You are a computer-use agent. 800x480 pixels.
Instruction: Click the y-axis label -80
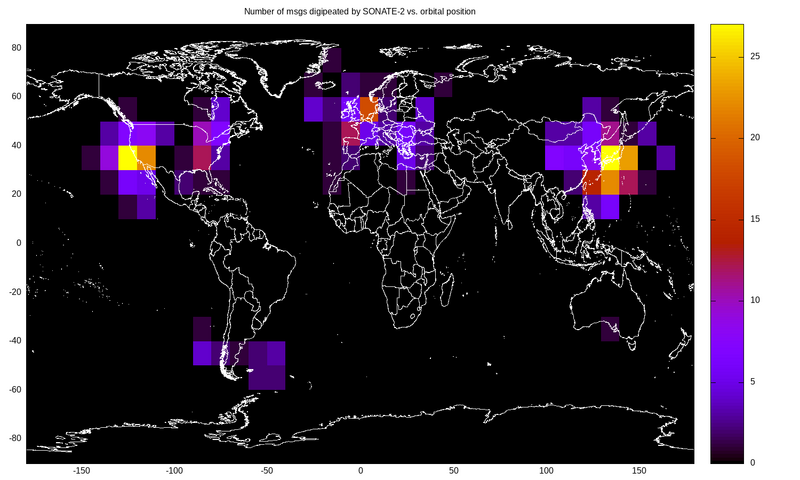click(13, 438)
